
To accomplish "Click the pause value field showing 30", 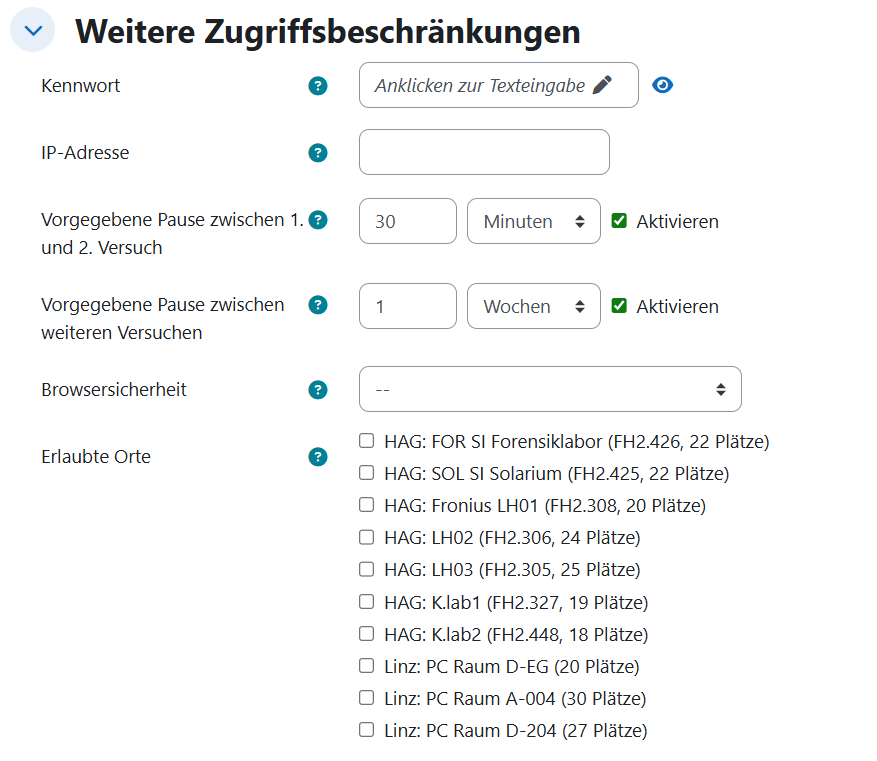I will (407, 221).
